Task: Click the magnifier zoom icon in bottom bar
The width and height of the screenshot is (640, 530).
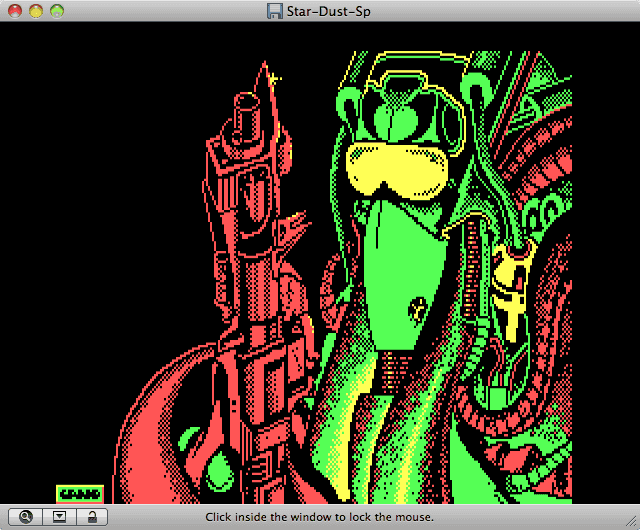Action: [x=26, y=517]
